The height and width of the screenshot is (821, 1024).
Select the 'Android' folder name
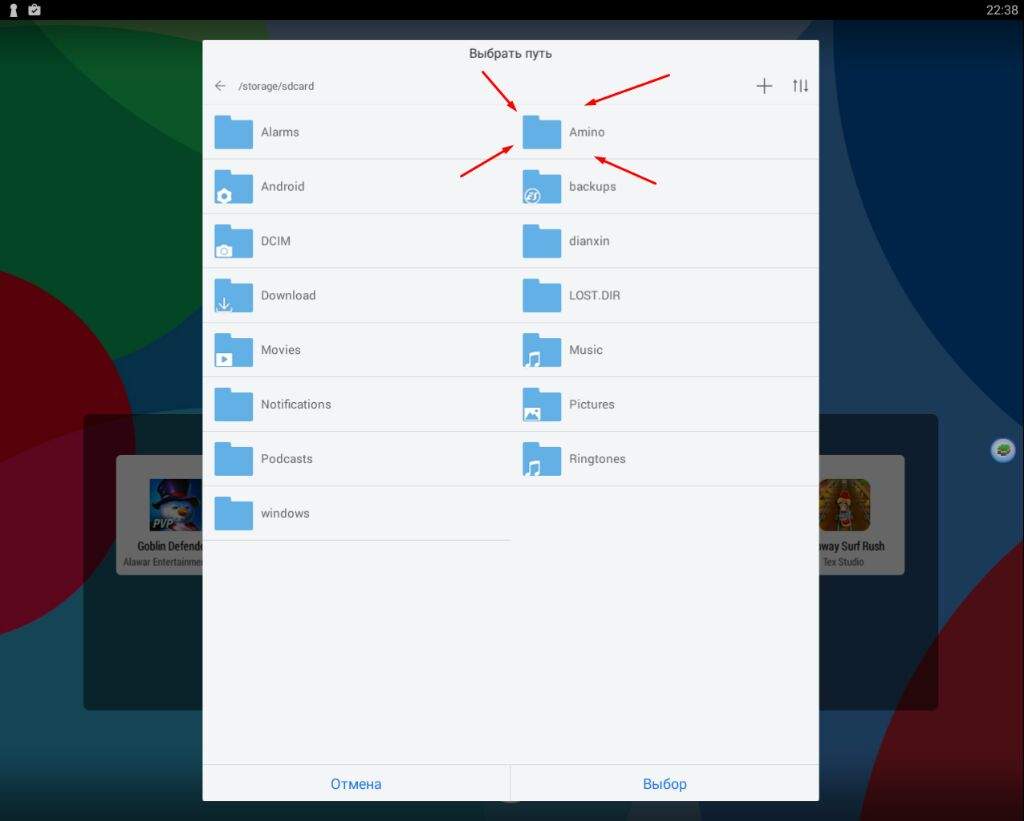click(x=283, y=186)
